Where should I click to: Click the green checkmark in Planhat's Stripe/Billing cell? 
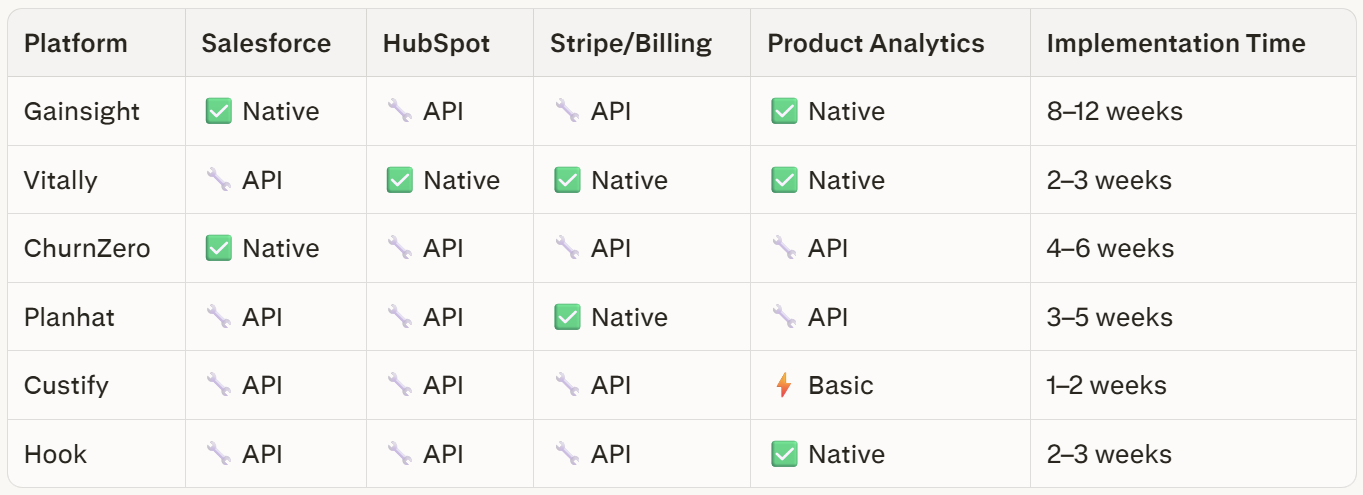pos(567,317)
